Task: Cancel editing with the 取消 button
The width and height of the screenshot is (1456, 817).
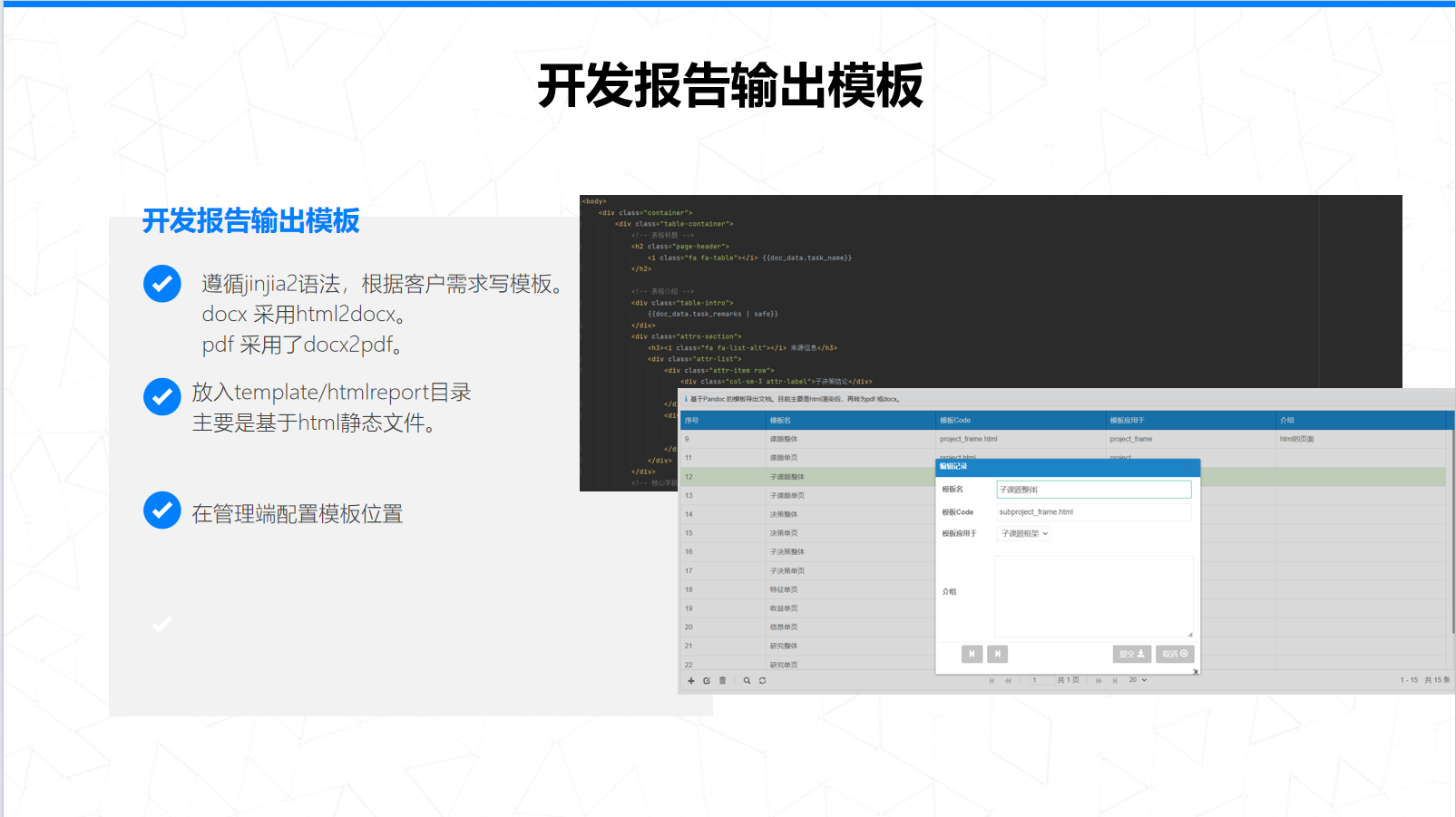Action: 1175,654
